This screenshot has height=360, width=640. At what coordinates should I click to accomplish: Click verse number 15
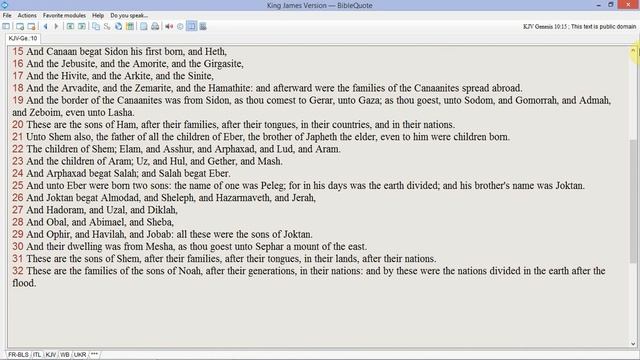coord(18,51)
